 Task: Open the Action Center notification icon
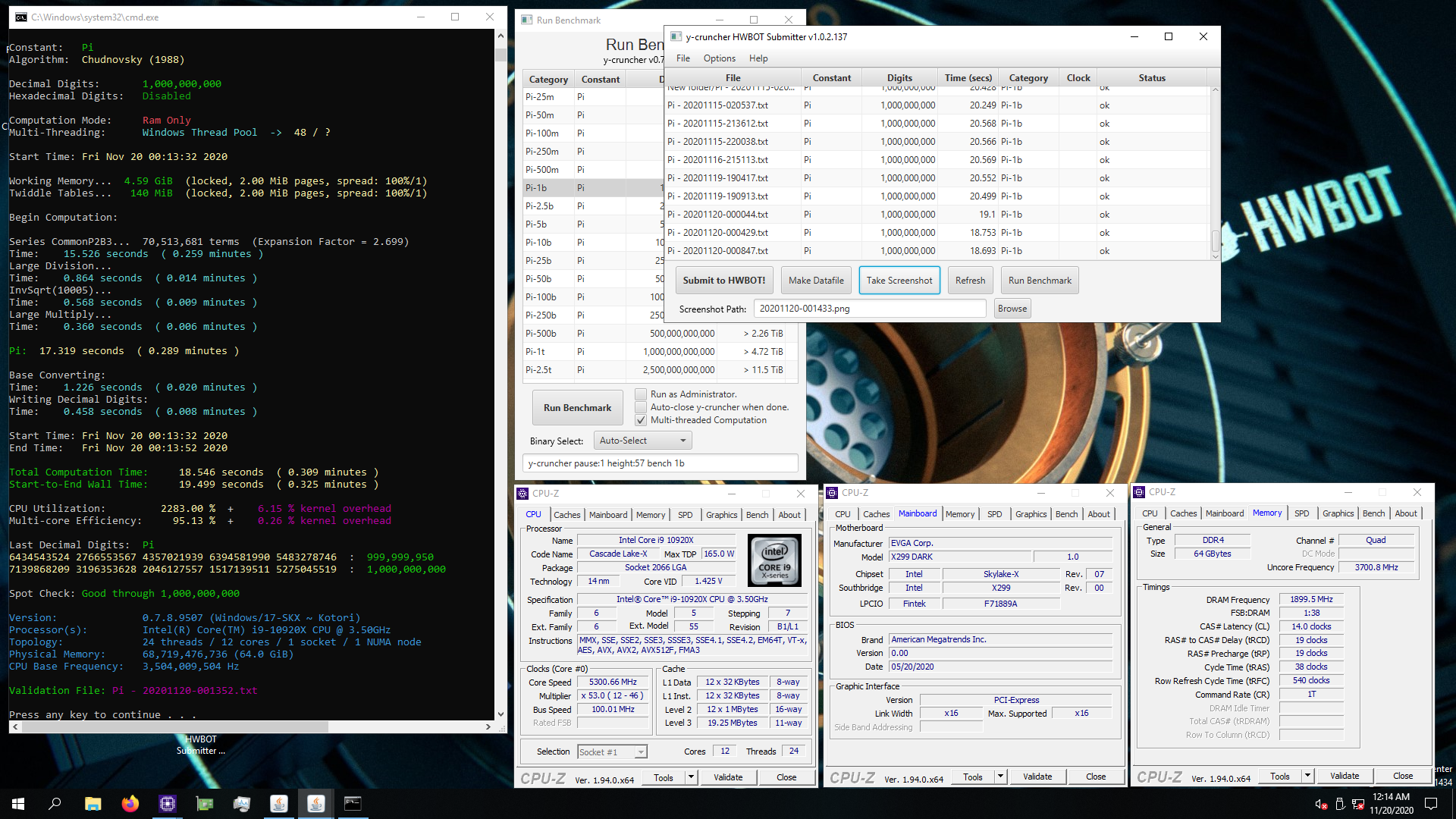[x=1431, y=804]
